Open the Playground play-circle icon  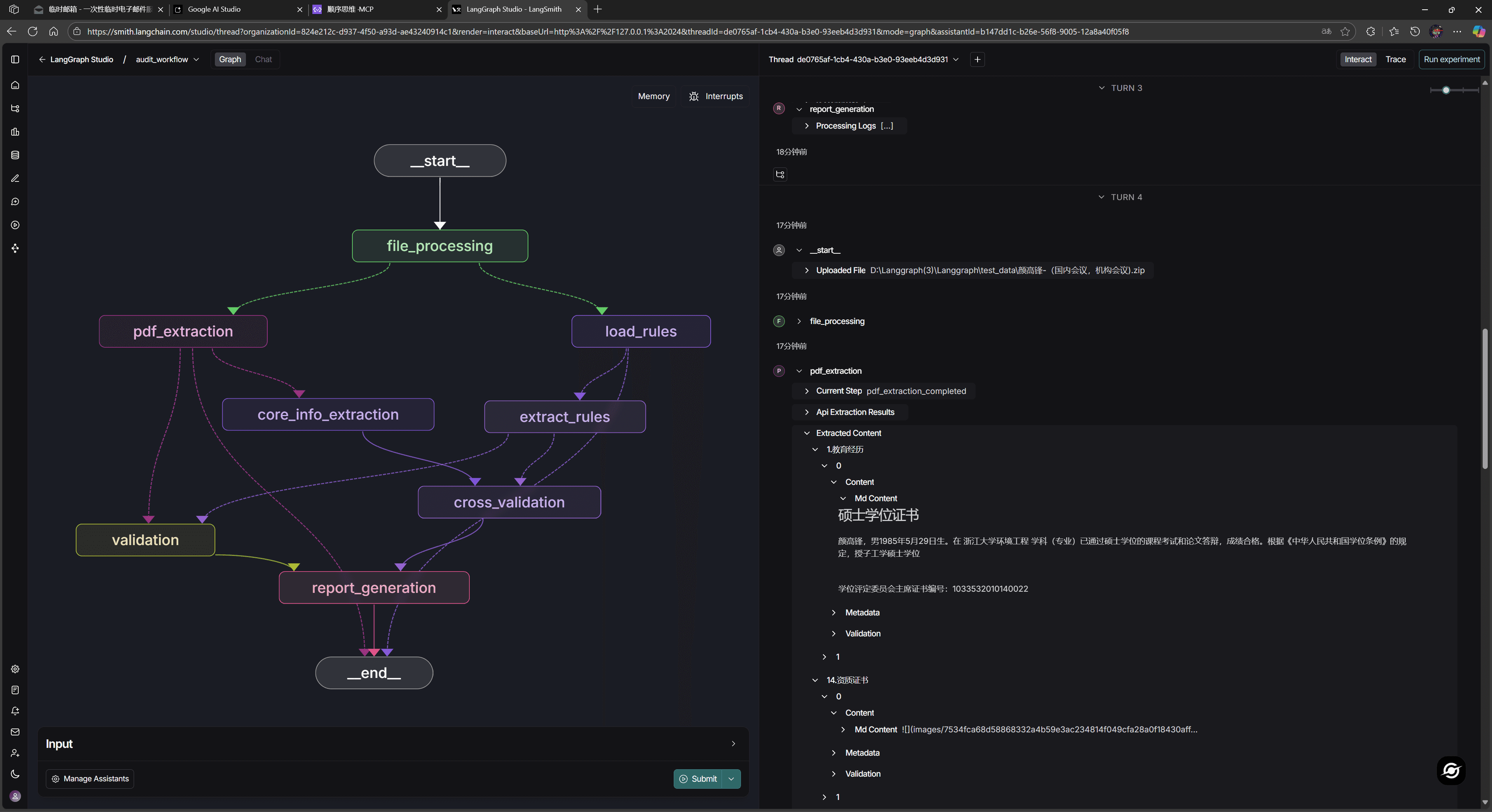tap(15, 225)
